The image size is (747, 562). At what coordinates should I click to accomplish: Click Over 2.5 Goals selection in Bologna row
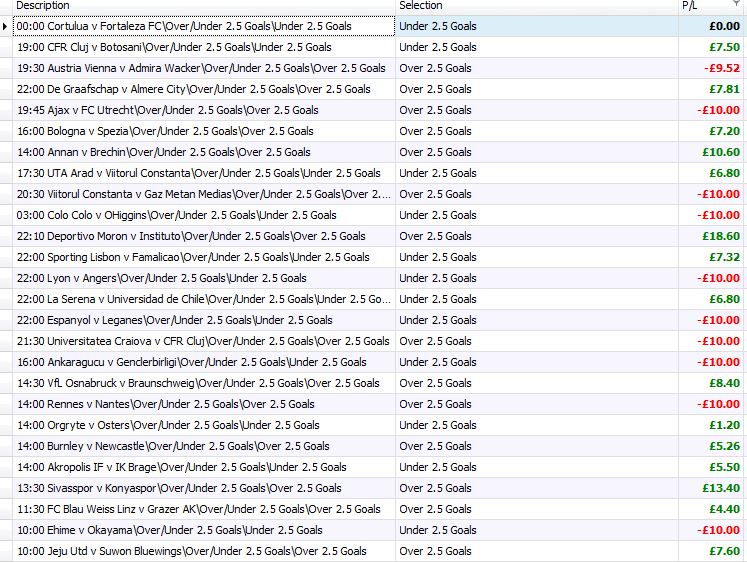tap(435, 131)
